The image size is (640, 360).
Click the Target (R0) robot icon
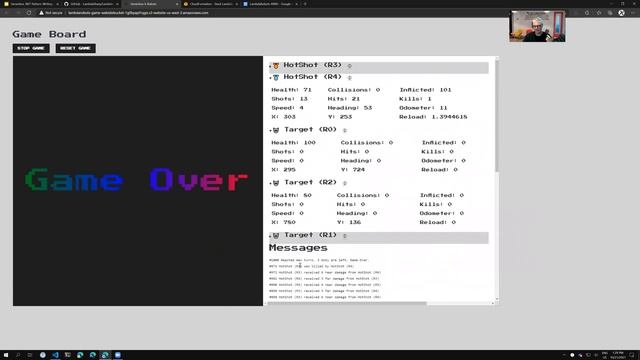click(276, 130)
